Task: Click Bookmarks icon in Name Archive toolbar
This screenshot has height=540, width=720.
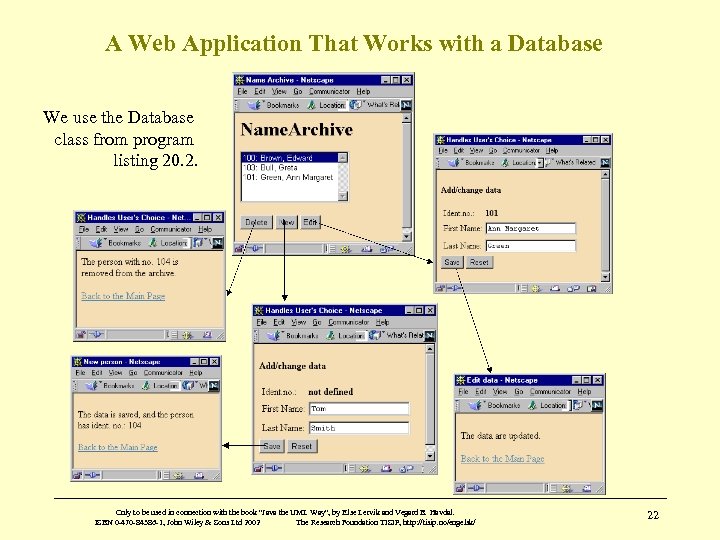Action: [255, 105]
